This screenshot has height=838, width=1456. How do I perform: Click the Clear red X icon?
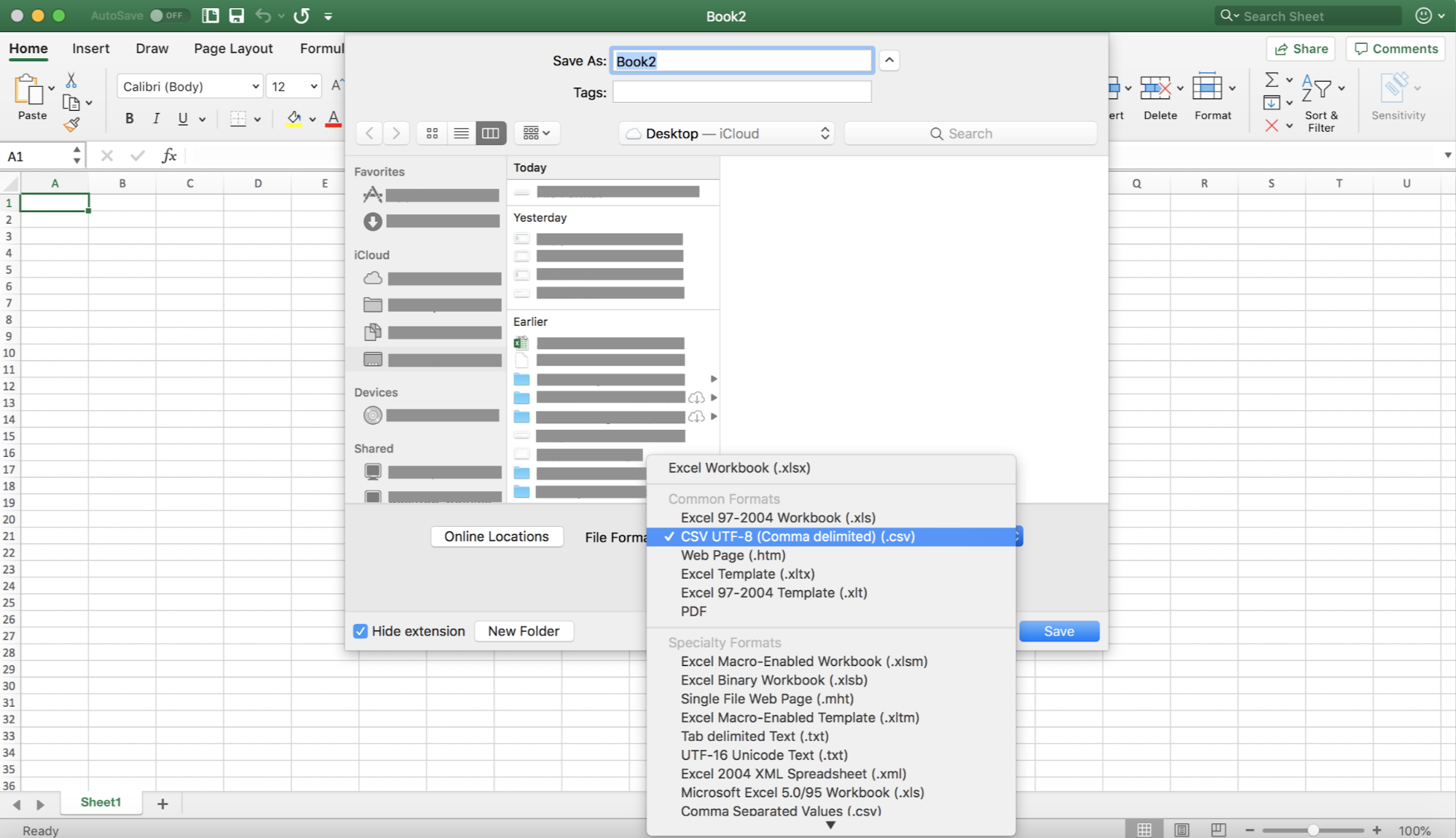coord(1272,125)
